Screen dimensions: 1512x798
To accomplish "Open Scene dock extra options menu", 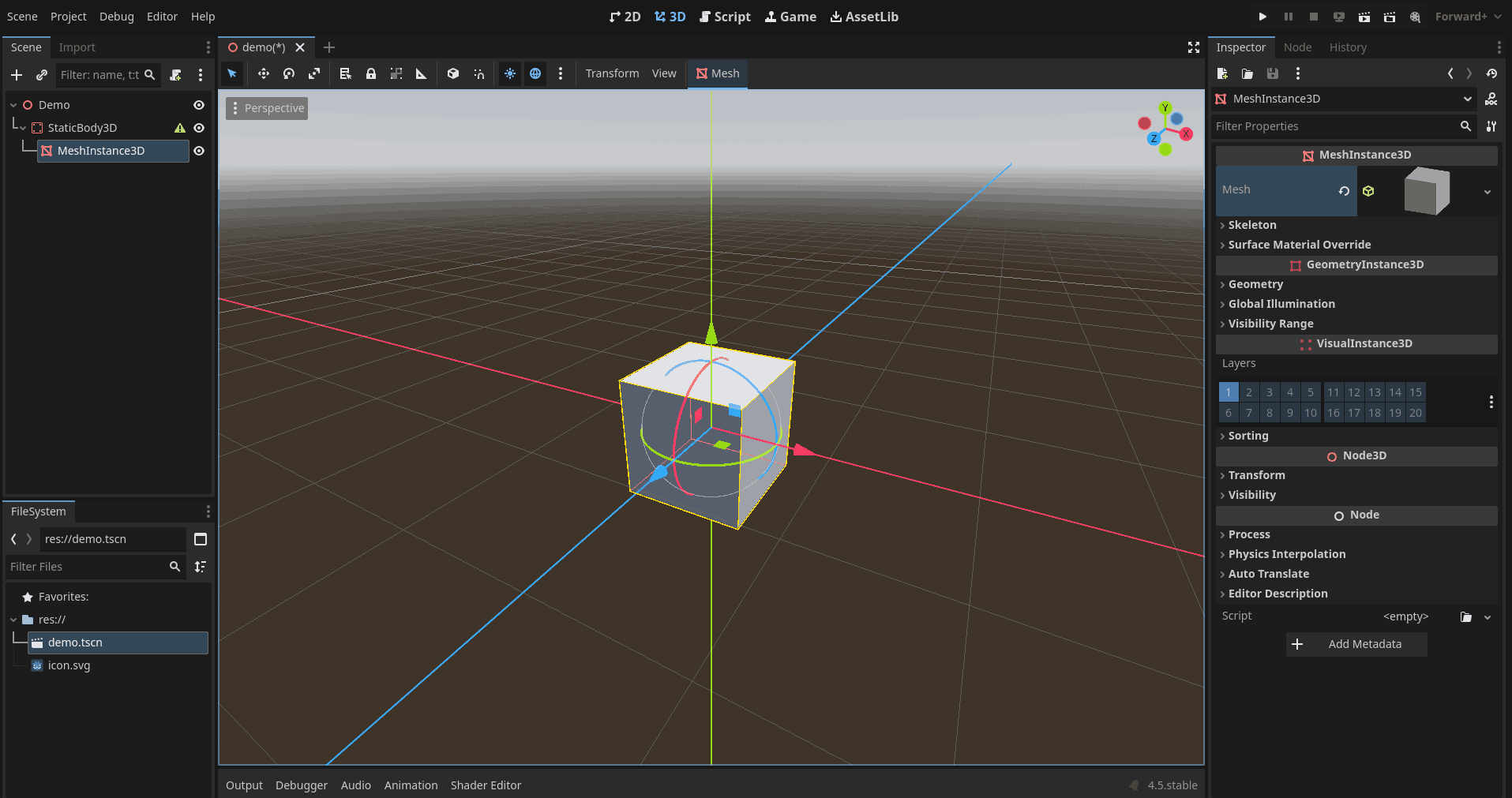I will (201, 75).
